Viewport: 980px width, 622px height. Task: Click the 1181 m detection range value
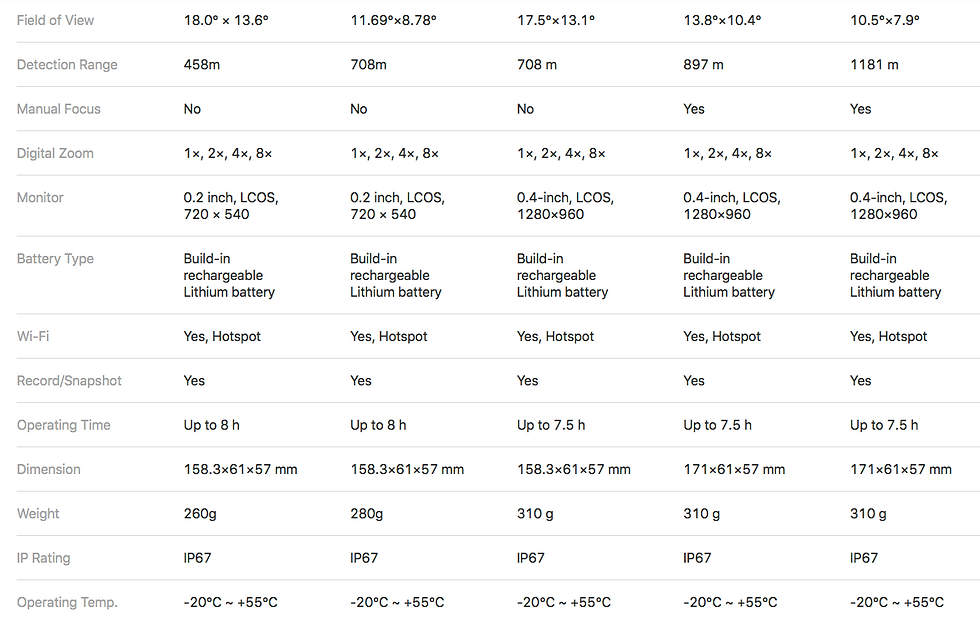[874, 64]
